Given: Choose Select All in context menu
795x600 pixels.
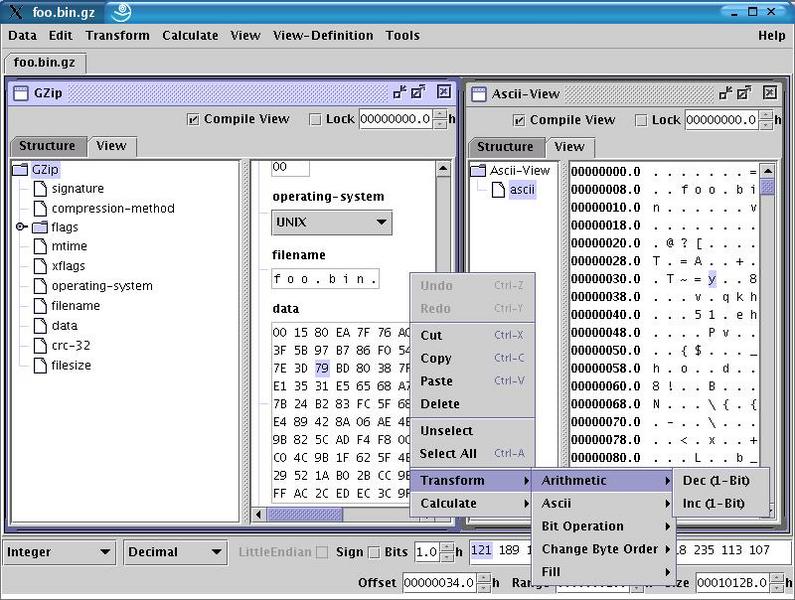Looking at the screenshot, I should (x=472, y=453).
